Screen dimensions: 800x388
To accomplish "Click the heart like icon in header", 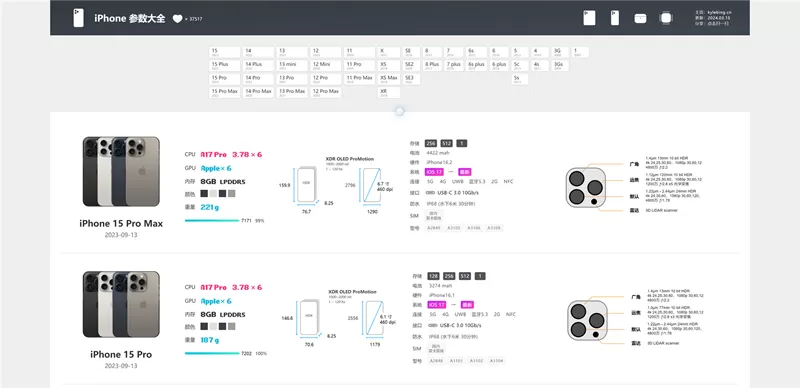I will pos(177,19).
